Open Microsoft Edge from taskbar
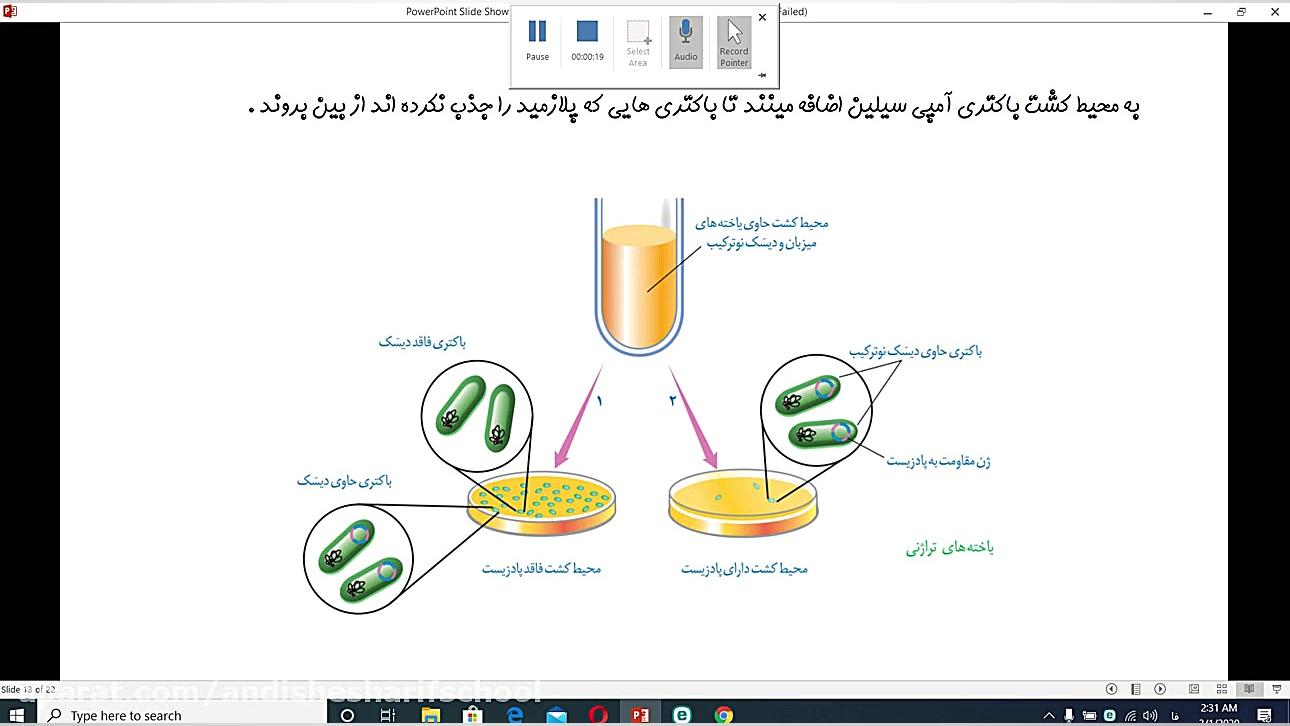This screenshot has height=726, width=1290. pos(514,715)
